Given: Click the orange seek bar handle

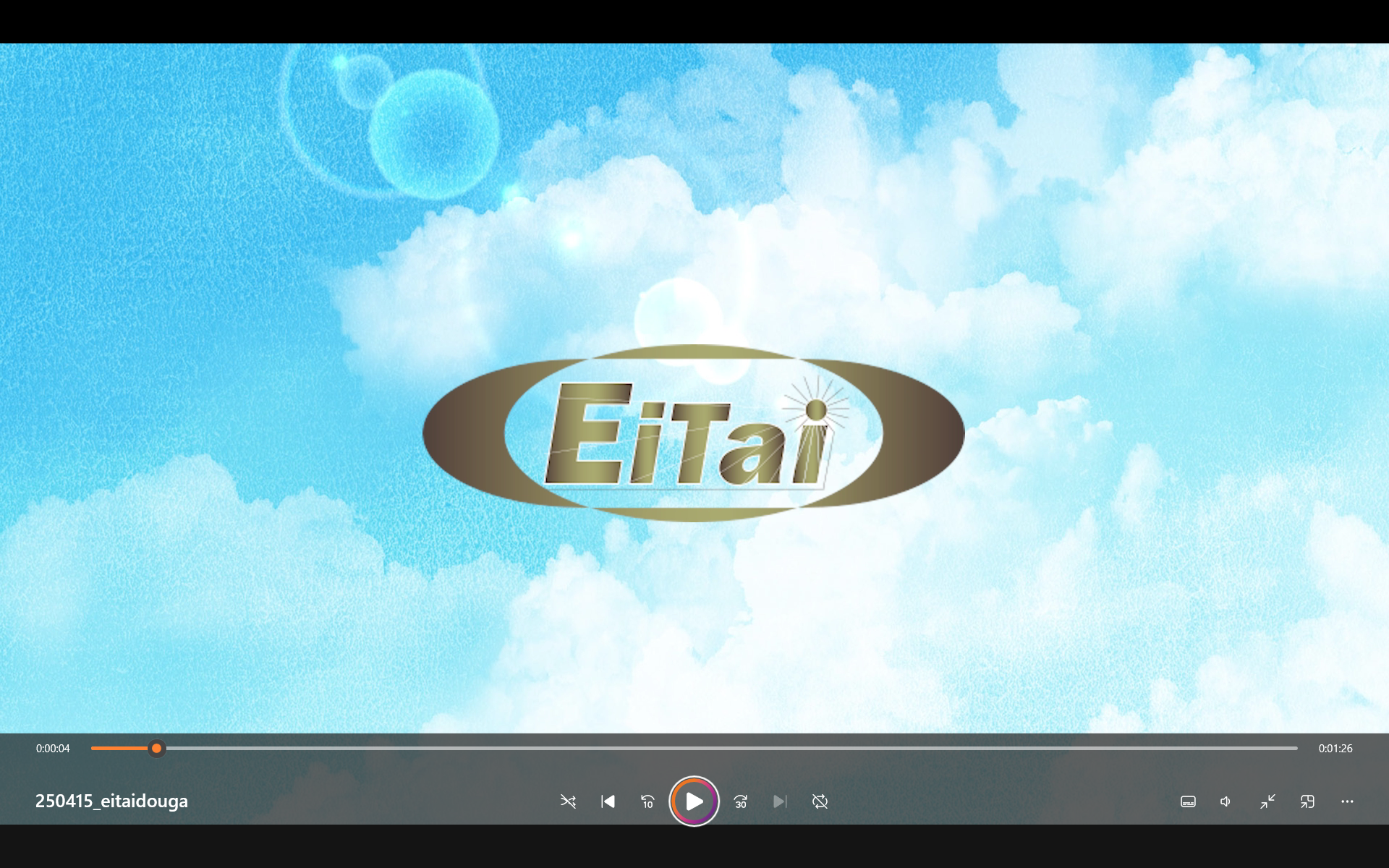Looking at the screenshot, I should coord(156,748).
